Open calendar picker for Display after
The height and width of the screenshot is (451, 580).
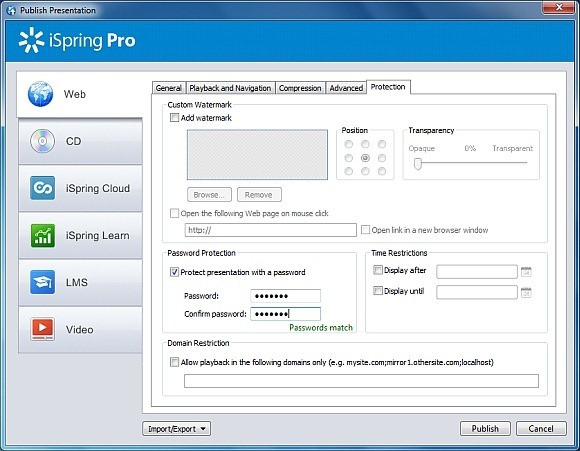526,272
